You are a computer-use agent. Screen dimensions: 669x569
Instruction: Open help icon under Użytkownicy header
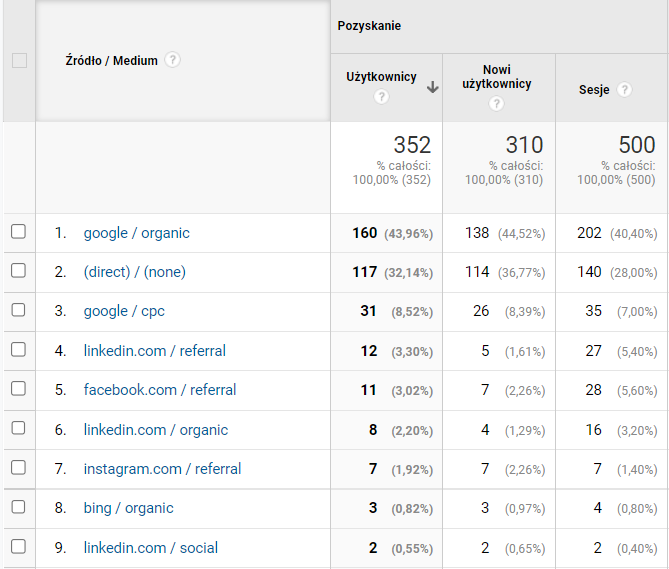[x=381, y=97]
